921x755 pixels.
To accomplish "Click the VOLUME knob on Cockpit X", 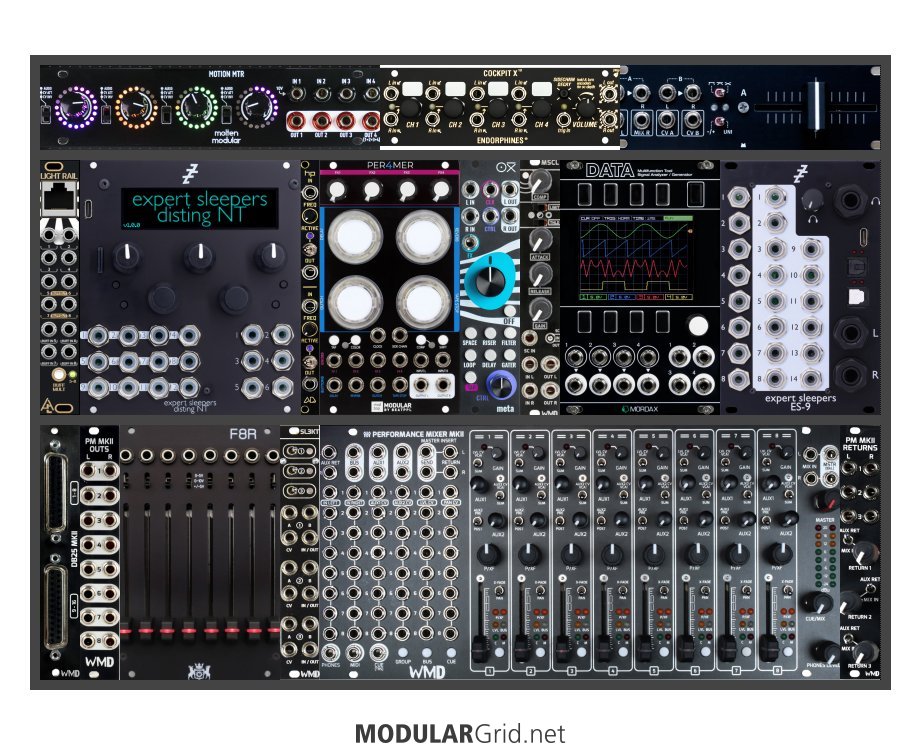I will click(585, 107).
